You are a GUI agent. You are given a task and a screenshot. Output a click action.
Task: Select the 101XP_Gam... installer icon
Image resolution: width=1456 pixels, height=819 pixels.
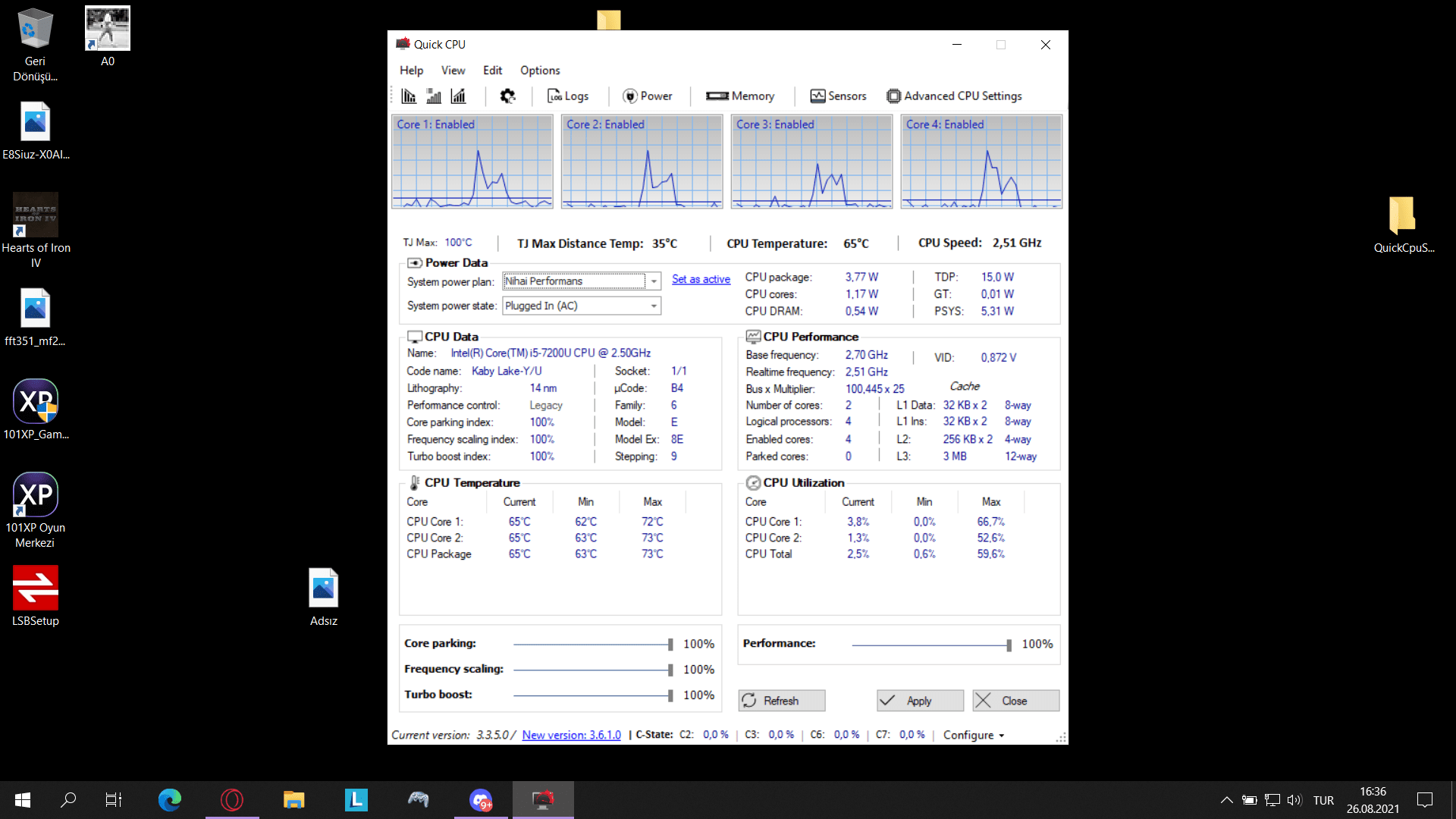(x=36, y=409)
